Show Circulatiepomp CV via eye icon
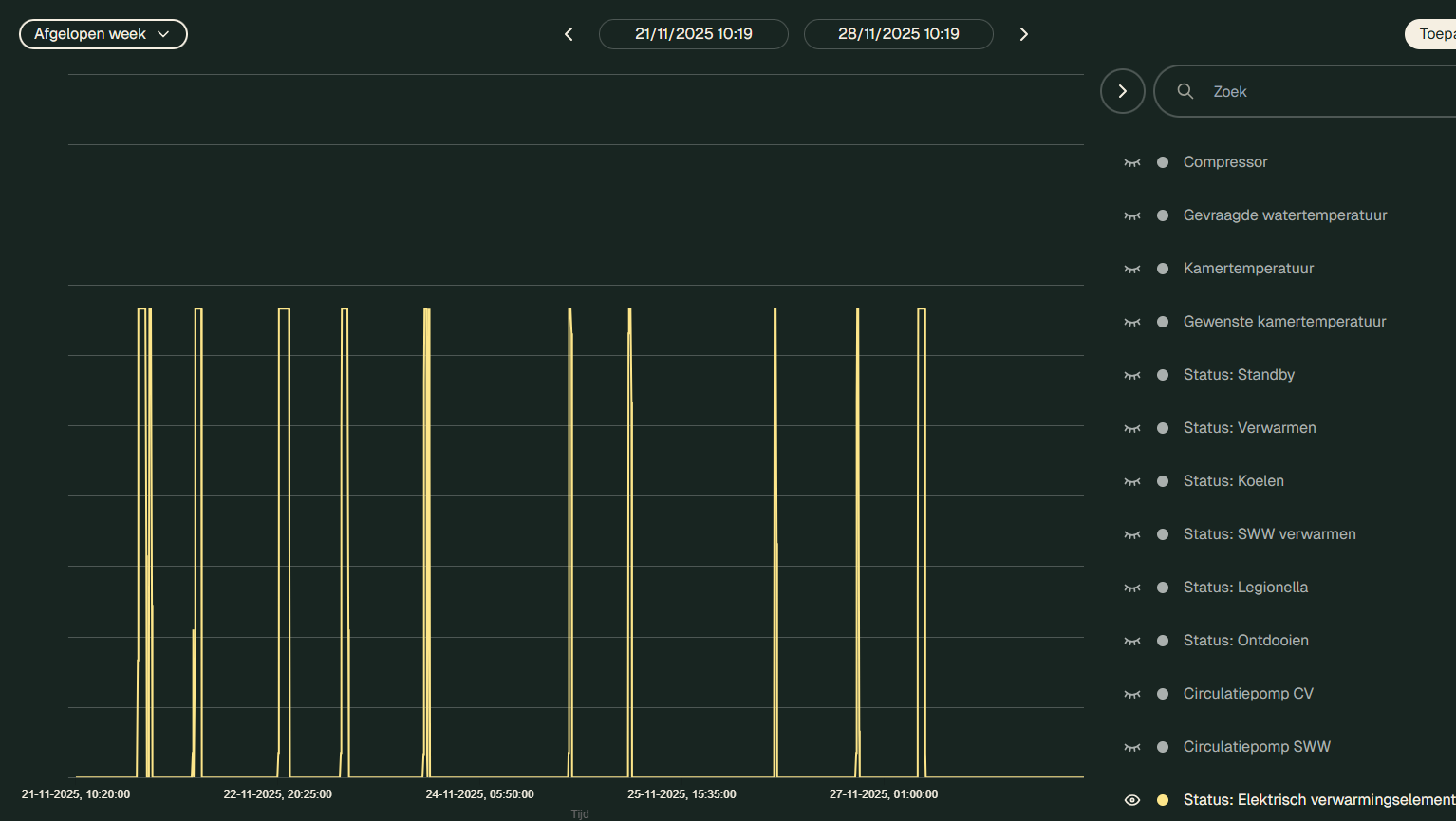Image resolution: width=1456 pixels, height=821 pixels. click(x=1132, y=694)
